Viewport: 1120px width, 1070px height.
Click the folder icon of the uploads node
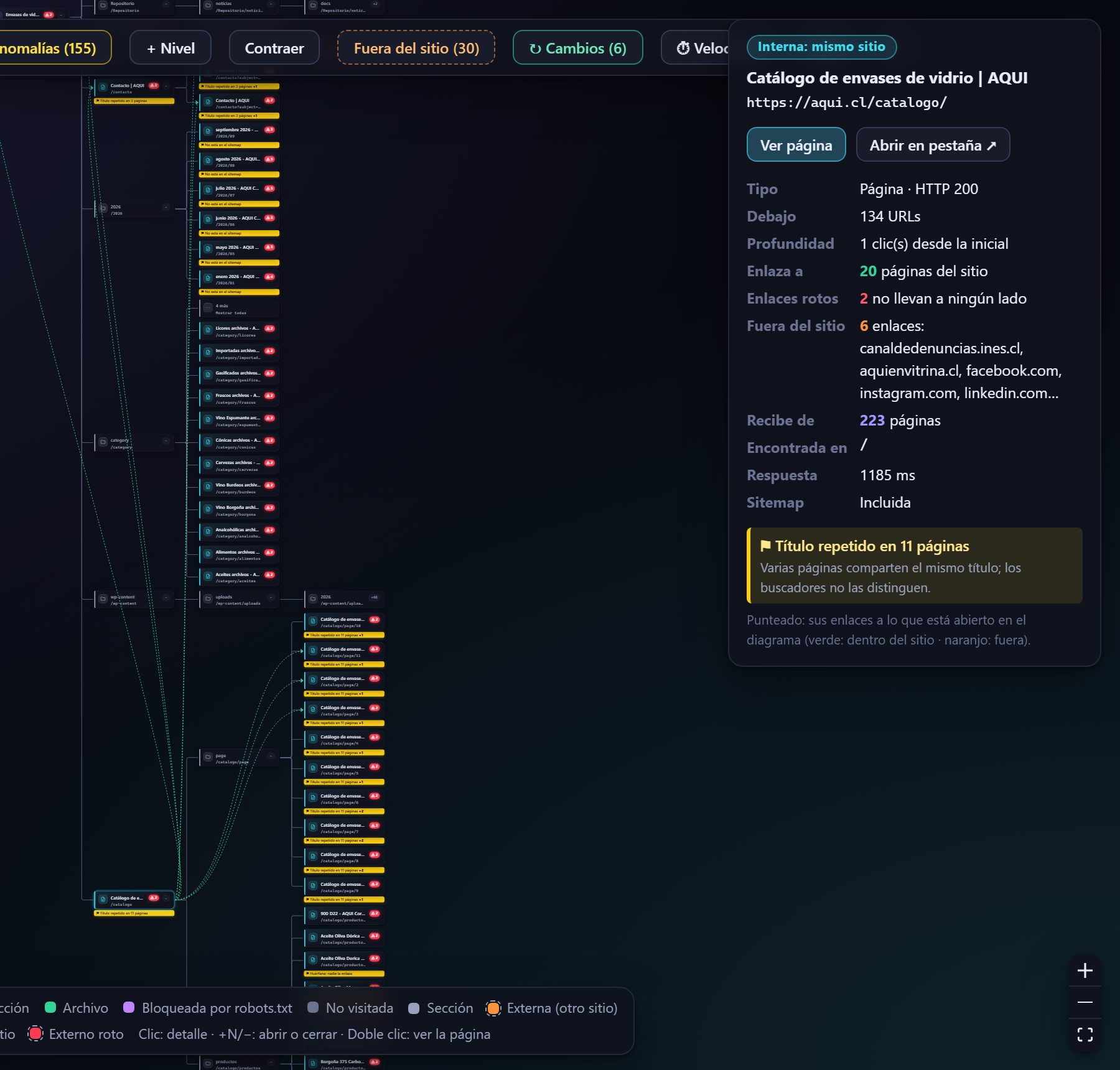pos(208,598)
